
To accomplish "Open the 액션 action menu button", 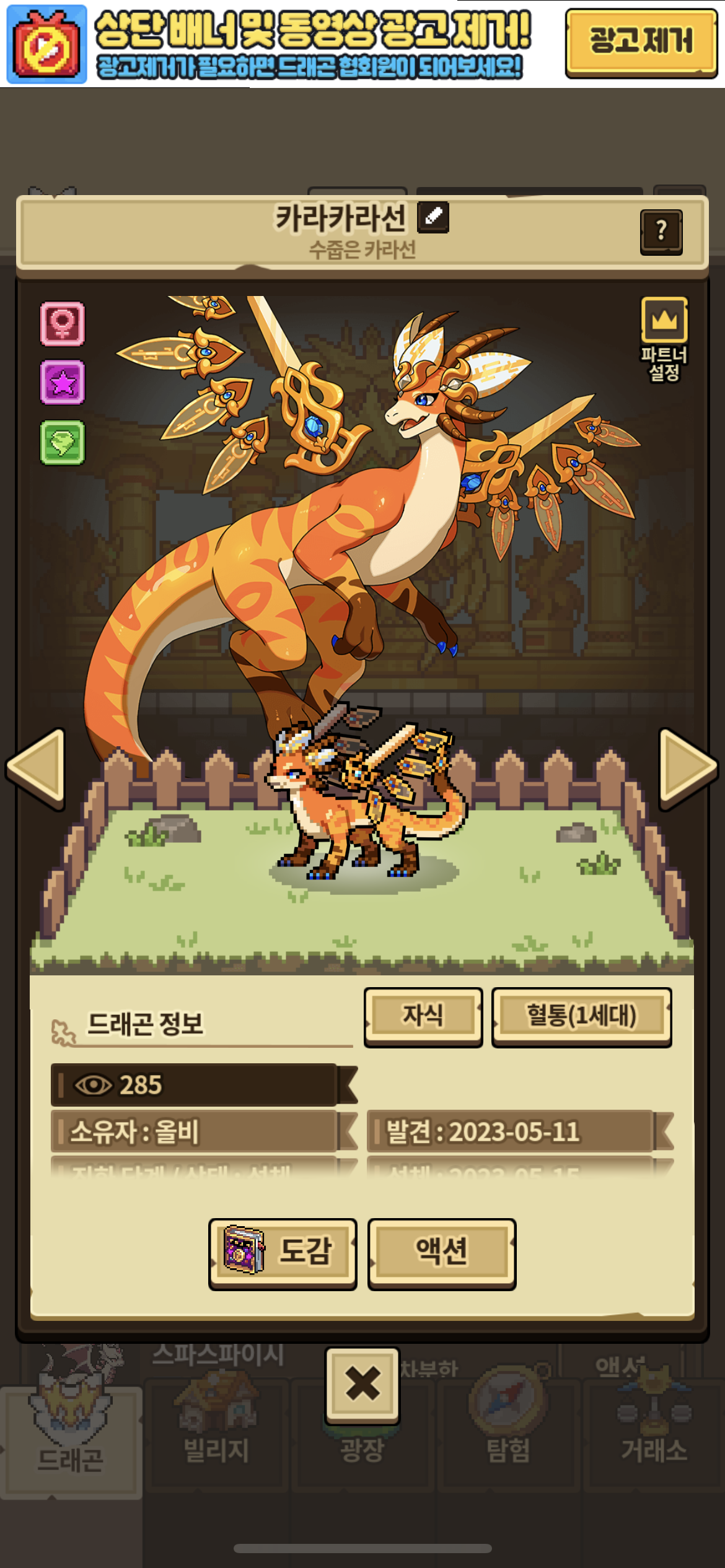I will point(441,1254).
